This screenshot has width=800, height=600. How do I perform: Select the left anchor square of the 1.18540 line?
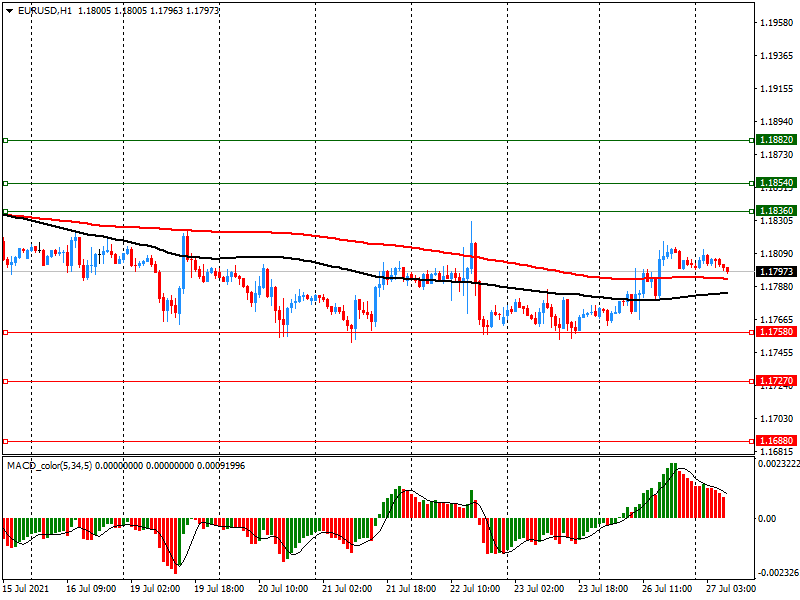(6, 183)
